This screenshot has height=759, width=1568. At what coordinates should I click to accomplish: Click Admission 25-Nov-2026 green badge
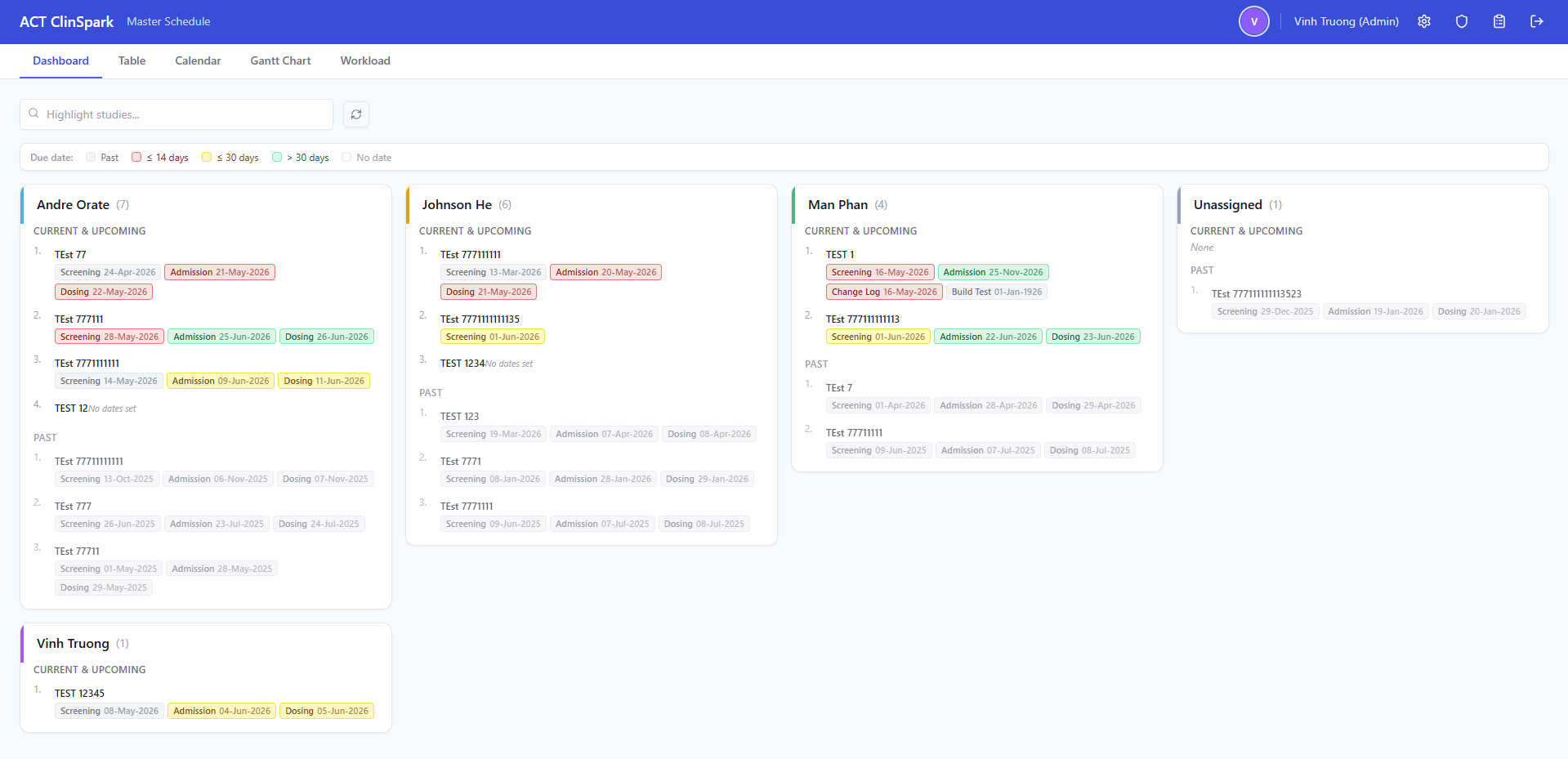993,272
